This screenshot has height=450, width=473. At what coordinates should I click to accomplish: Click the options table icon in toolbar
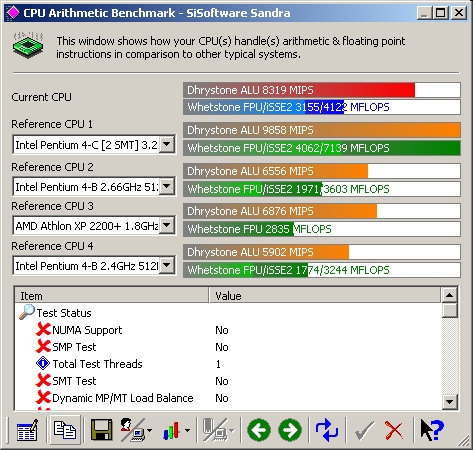coord(27,430)
